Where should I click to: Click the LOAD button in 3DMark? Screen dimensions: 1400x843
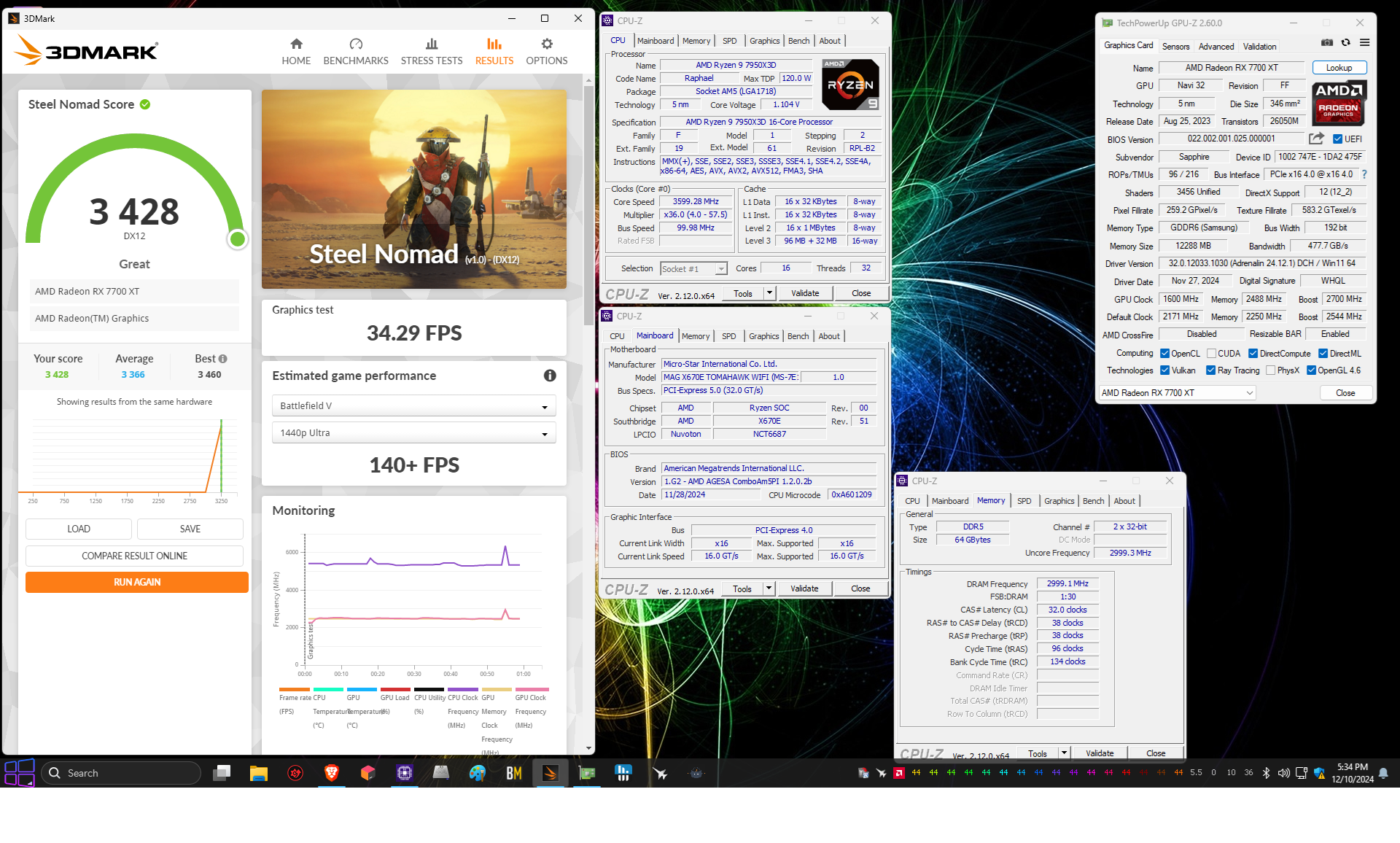tap(79, 529)
